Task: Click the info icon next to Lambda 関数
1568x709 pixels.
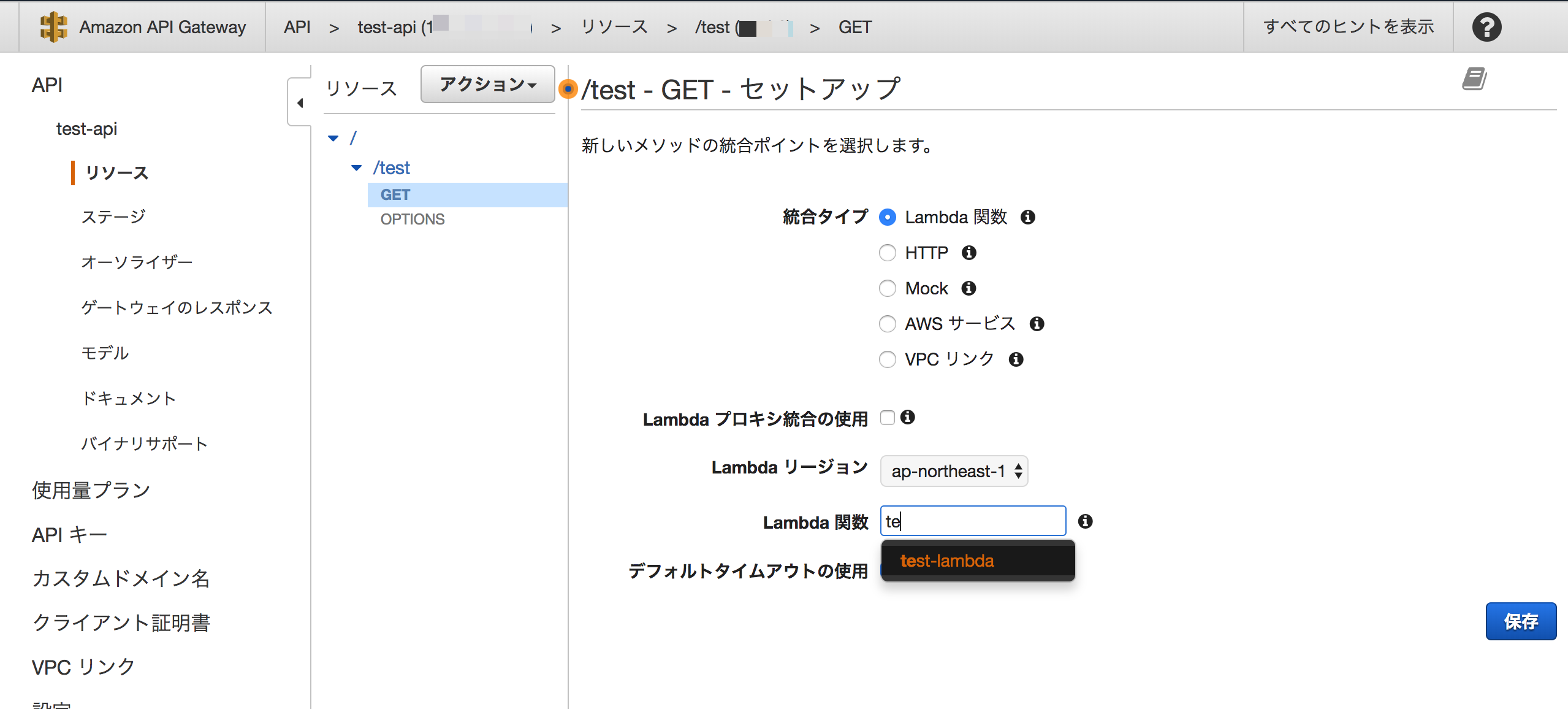Action: pyautogui.click(x=1029, y=217)
